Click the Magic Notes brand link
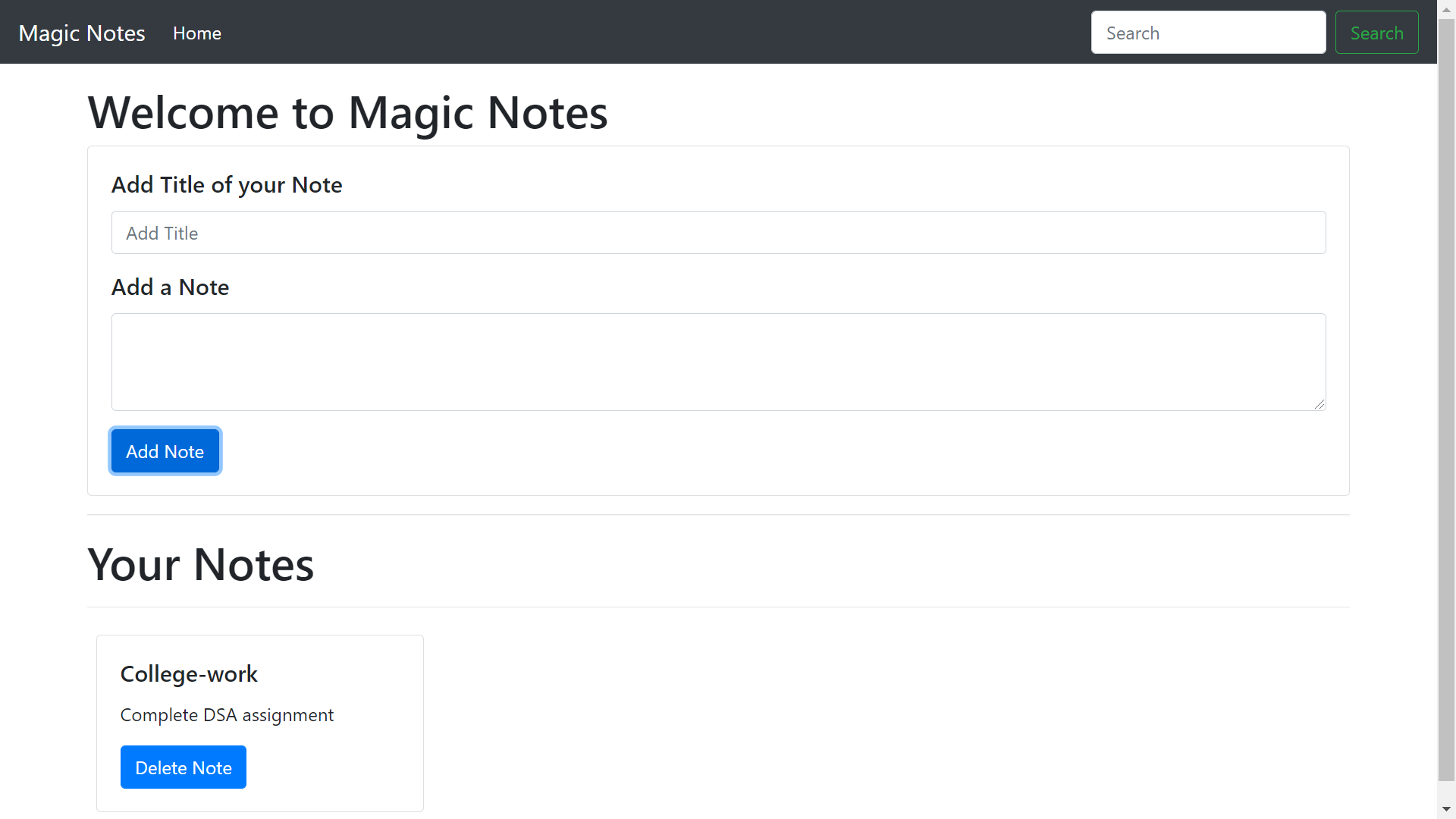1456x819 pixels. pos(81,33)
